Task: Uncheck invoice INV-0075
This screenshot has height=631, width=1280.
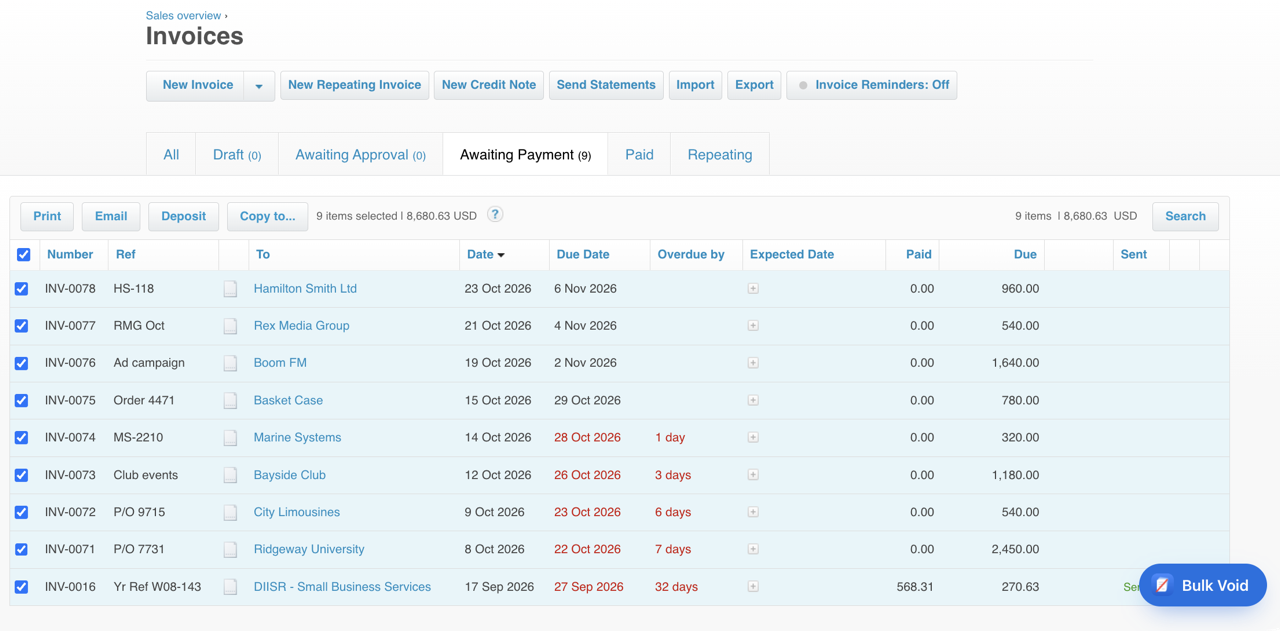Action: pos(21,400)
